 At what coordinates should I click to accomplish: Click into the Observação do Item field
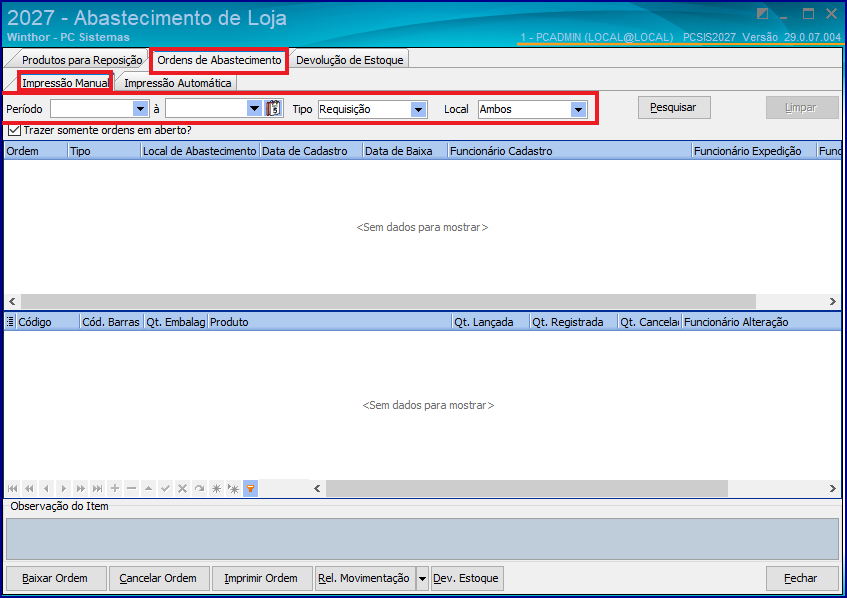(422, 539)
